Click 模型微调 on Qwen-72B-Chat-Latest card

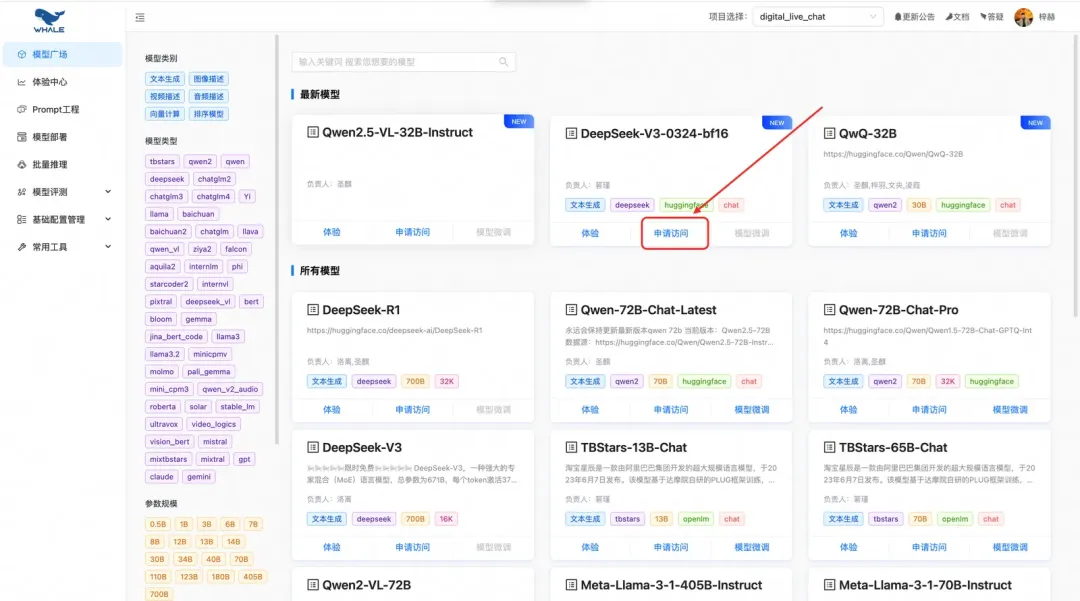tap(751, 410)
